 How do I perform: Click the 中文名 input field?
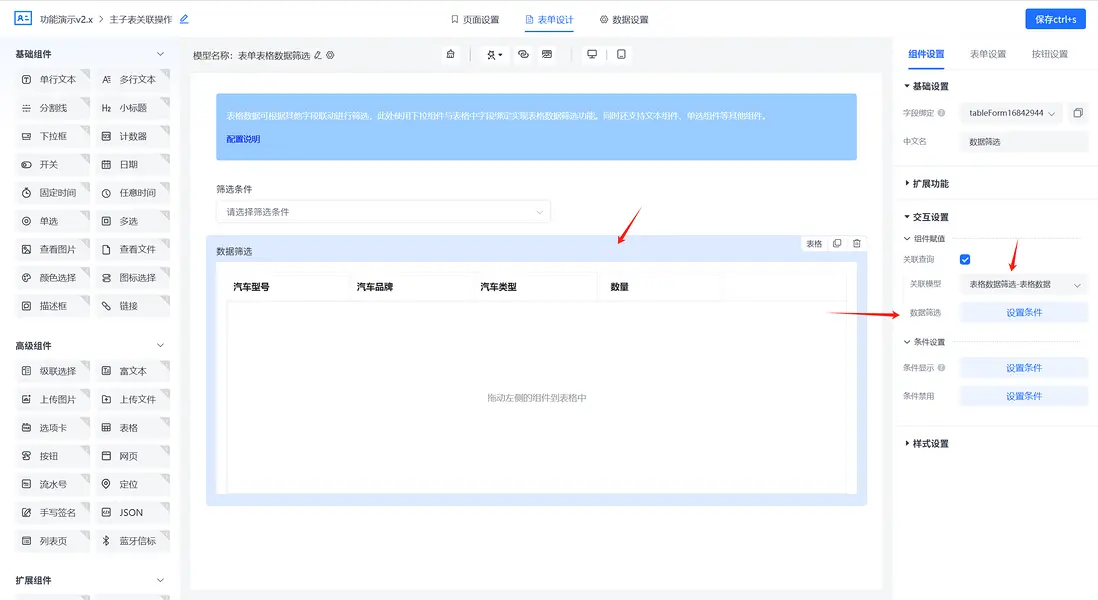[x=1024, y=141]
